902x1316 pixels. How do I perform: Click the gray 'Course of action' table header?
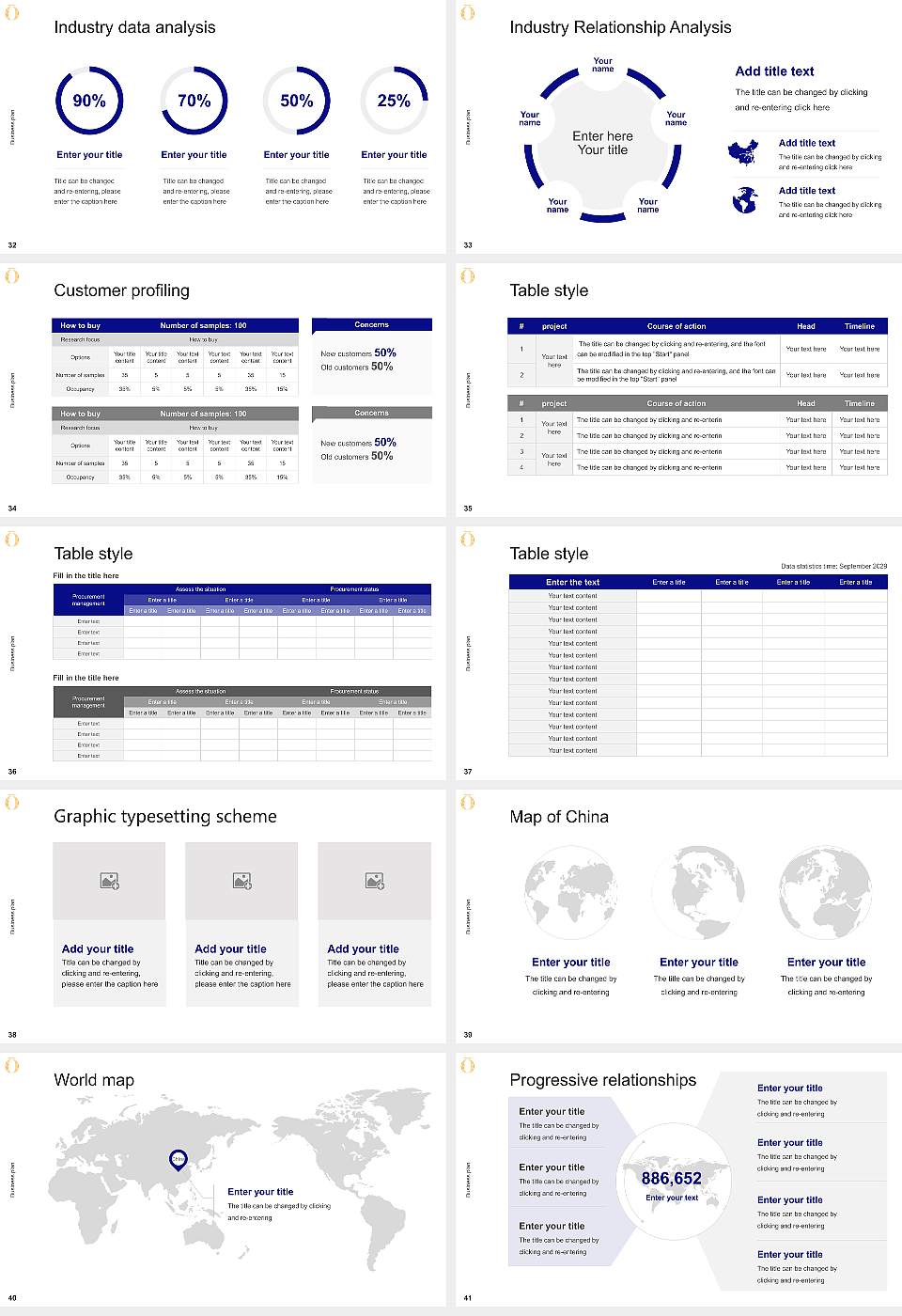(x=676, y=403)
